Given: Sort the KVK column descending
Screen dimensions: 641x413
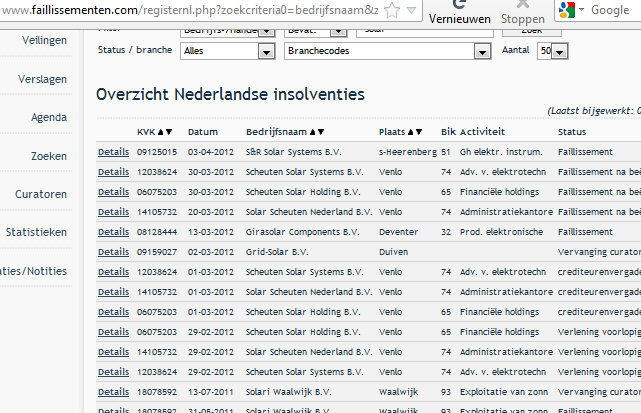Looking at the screenshot, I should click(x=169, y=132).
